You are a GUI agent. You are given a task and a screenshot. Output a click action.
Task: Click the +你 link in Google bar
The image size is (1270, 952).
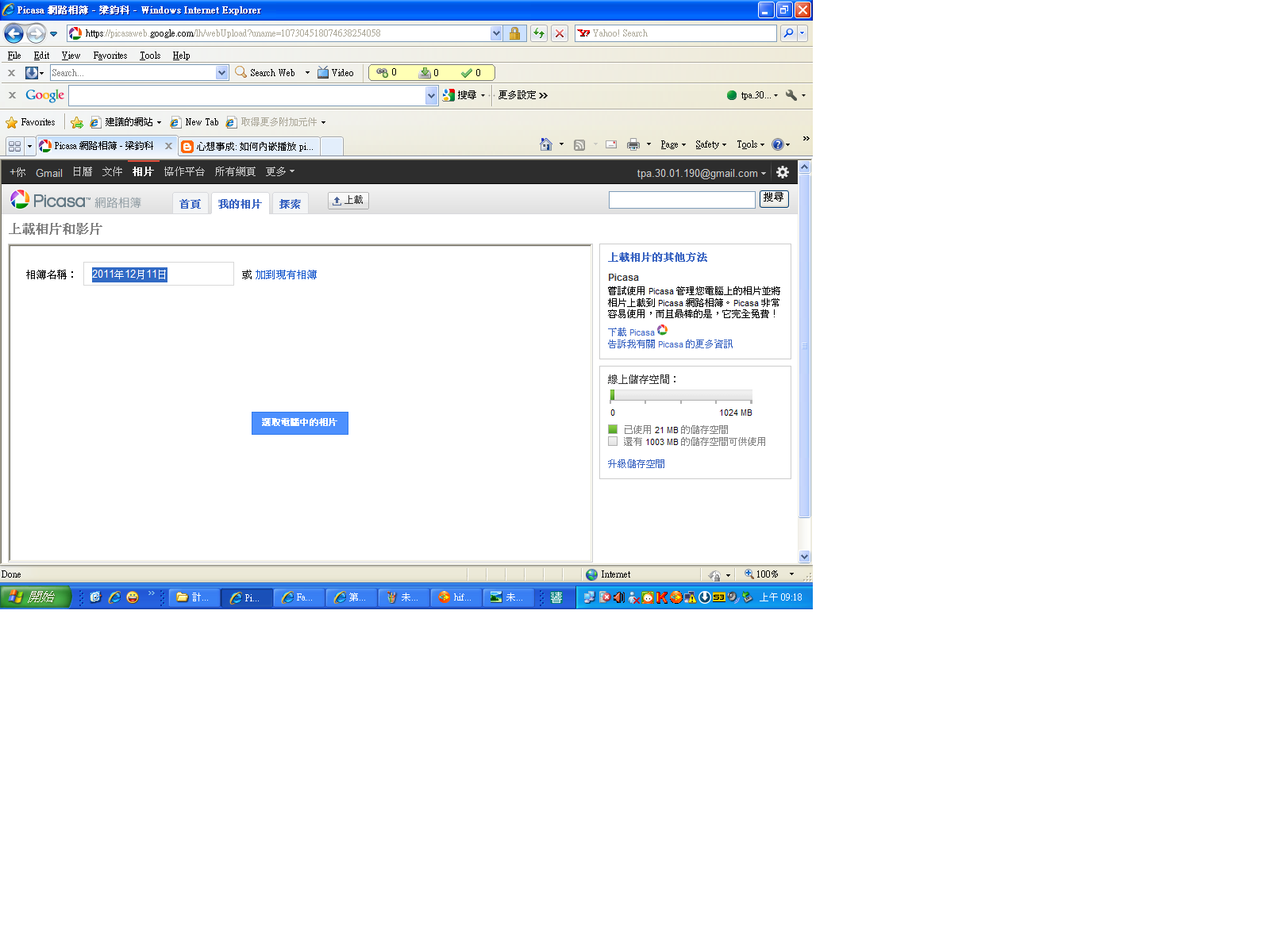pyautogui.click(x=17, y=172)
